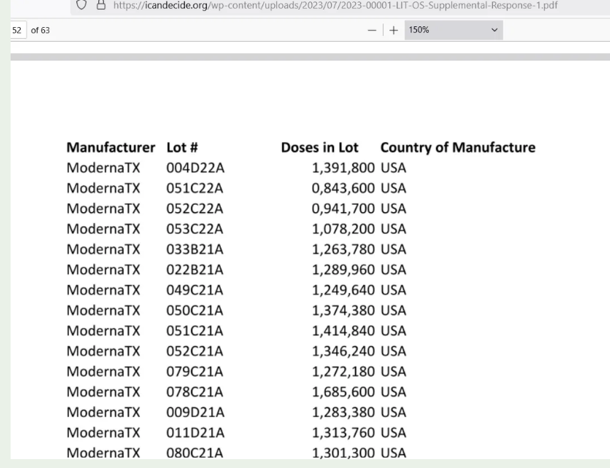Click lot number 033B21A
The height and width of the screenshot is (468, 615).
pos(195,249)
